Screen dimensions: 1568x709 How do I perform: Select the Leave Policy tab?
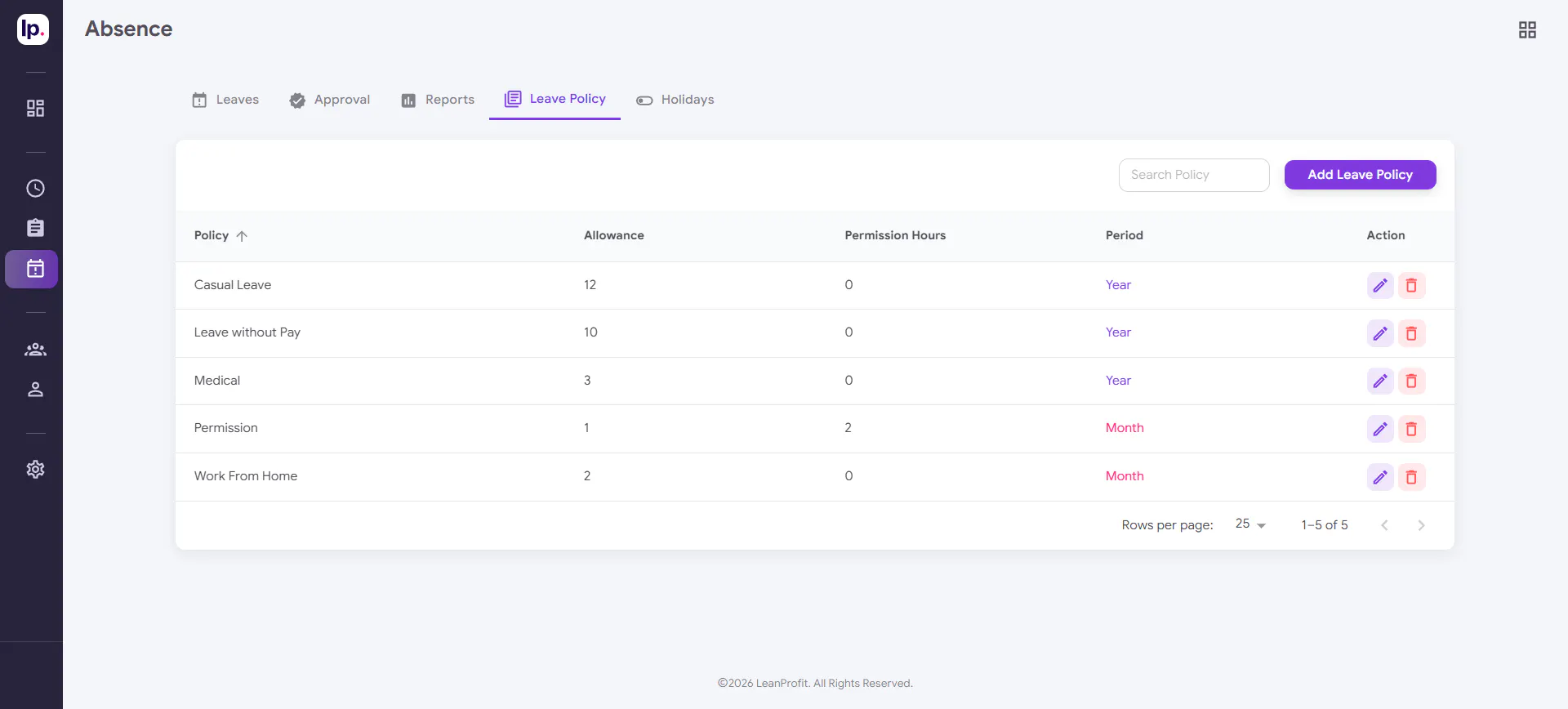coord(555,100)
